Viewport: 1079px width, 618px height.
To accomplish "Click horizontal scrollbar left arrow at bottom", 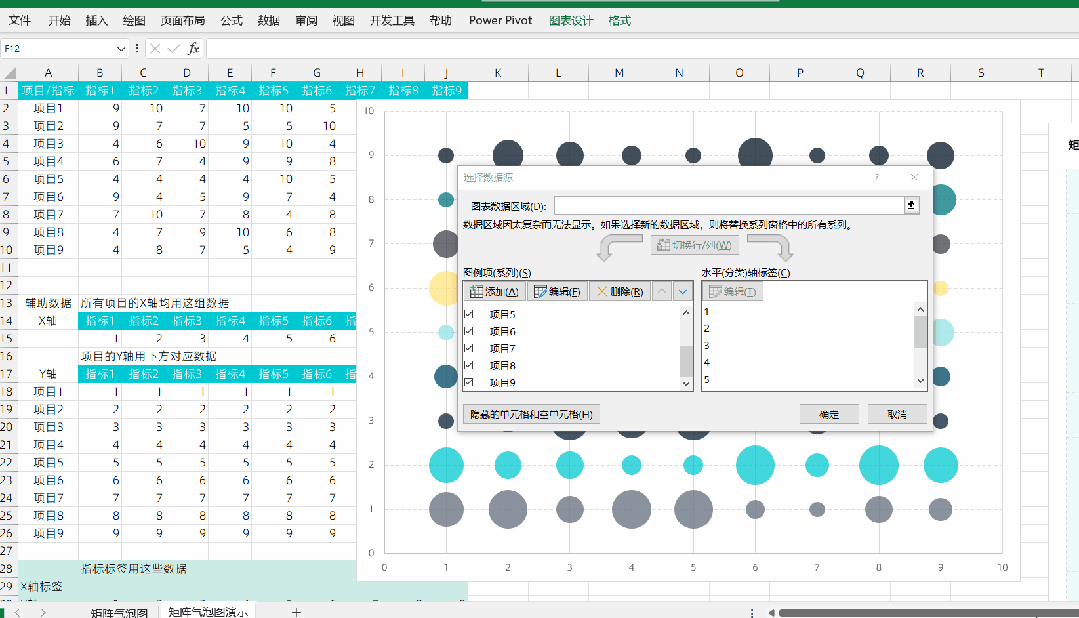I will point(771,612).
